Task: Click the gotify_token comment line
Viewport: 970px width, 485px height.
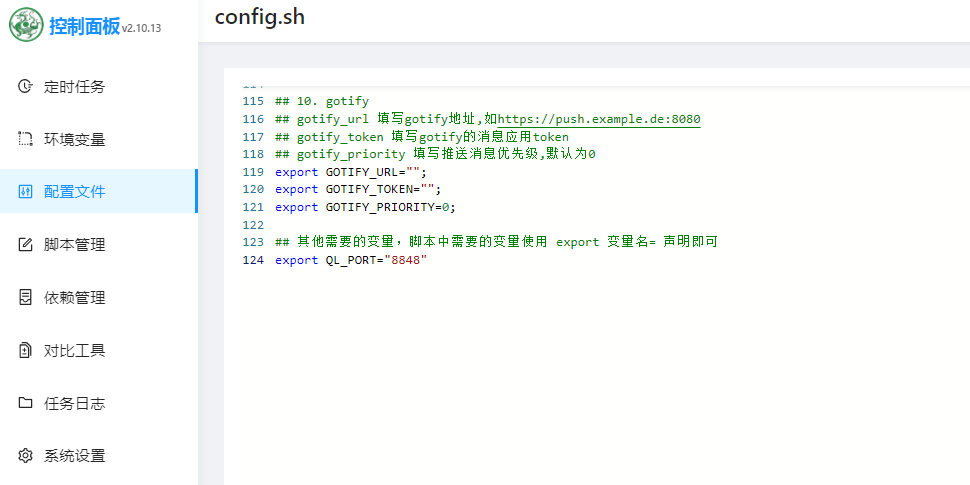Action: click(x=421, y=136)
